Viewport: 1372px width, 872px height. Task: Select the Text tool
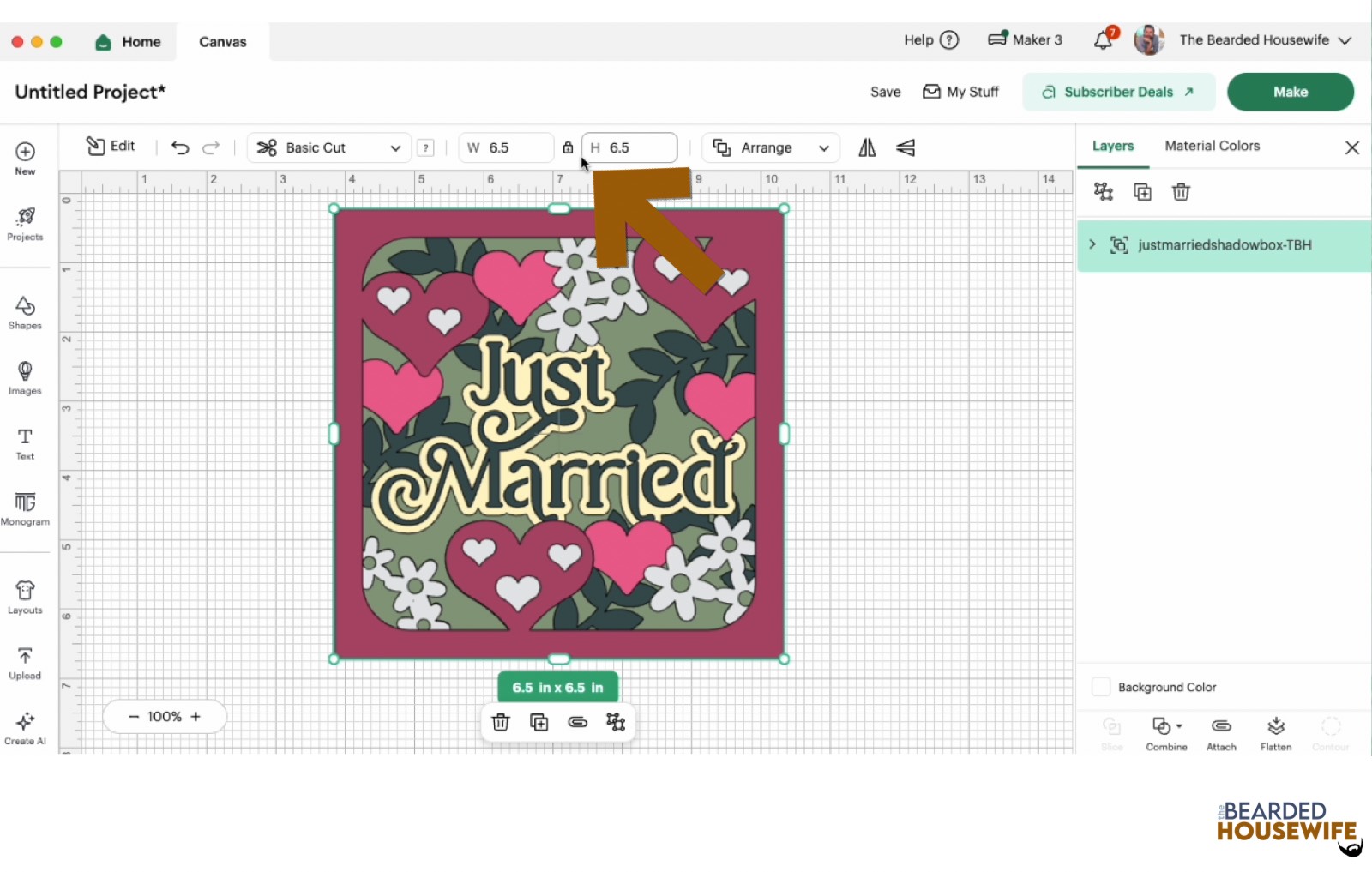pyautogui.click(x=25, y=442)
